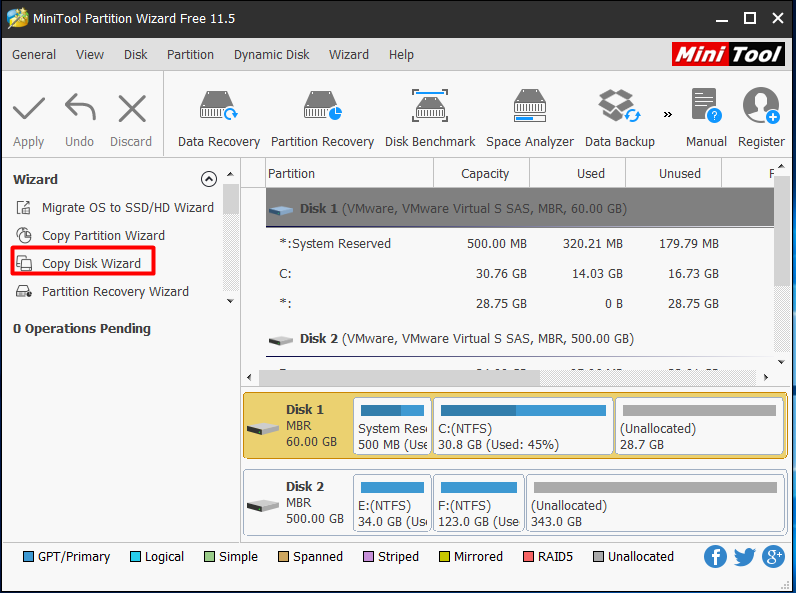Collapse the Wizard section
Image resolution: width=796 pixels, height=593 pixels.
(208, 180)
